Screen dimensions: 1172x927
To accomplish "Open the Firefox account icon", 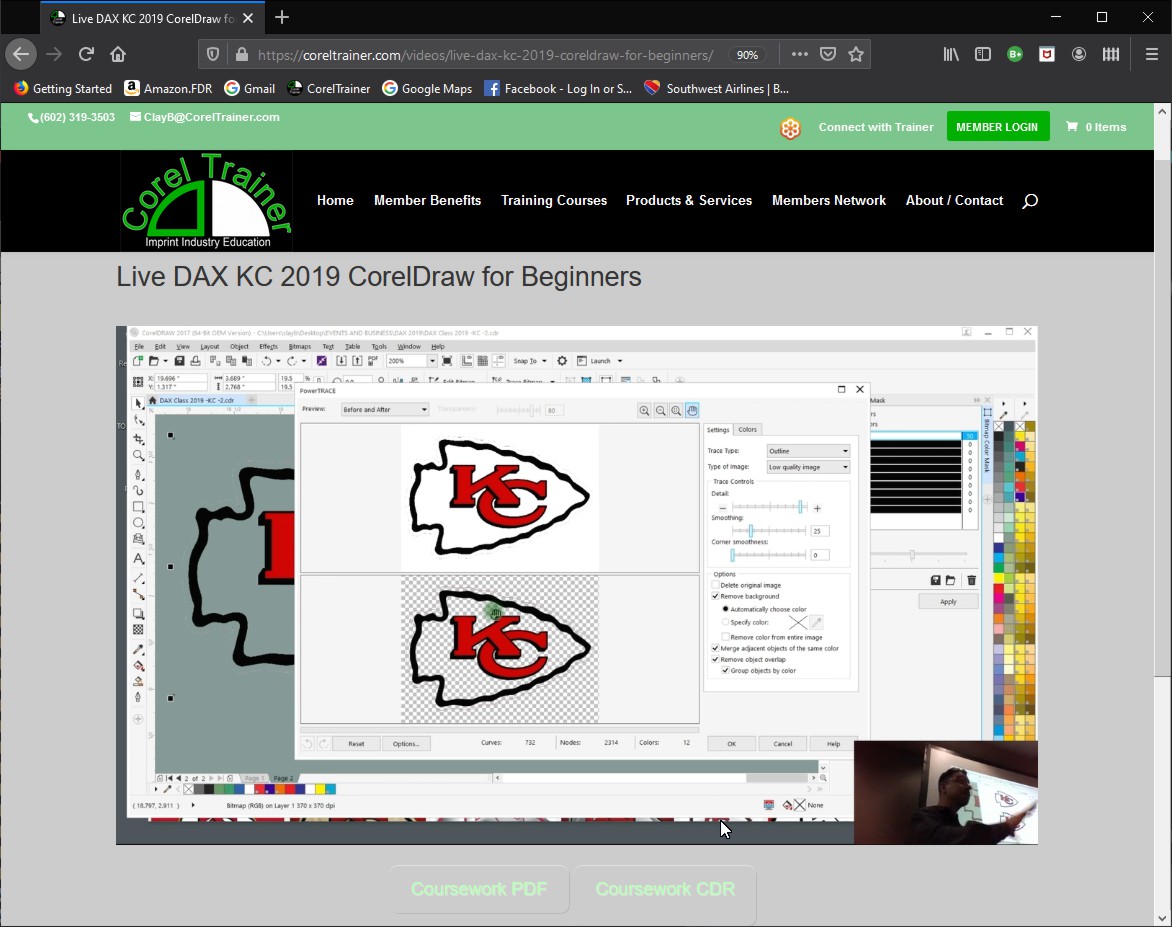I will (1079, 54).
